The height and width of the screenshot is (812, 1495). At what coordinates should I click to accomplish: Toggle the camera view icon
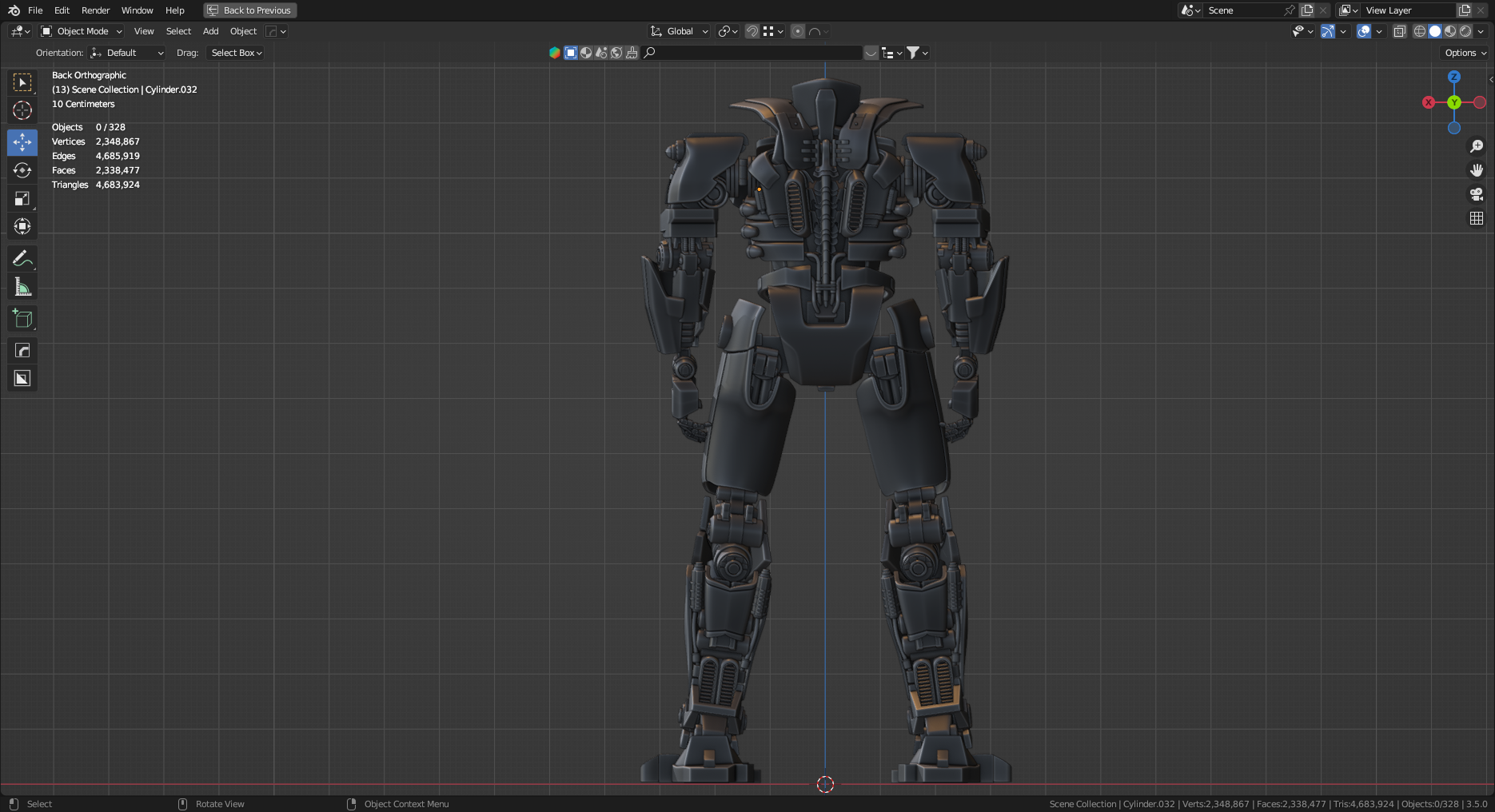coord(1477,194)
